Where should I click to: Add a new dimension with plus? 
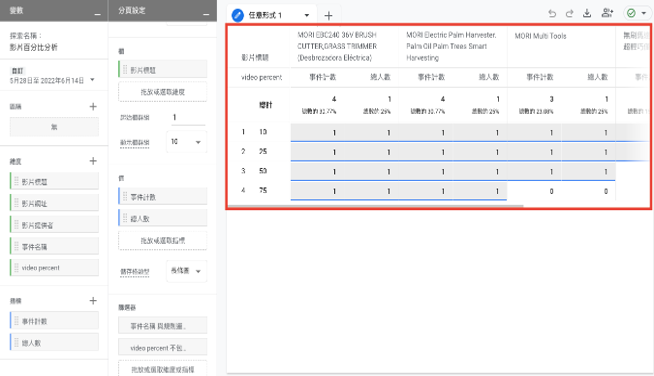[x=93, y=161]
